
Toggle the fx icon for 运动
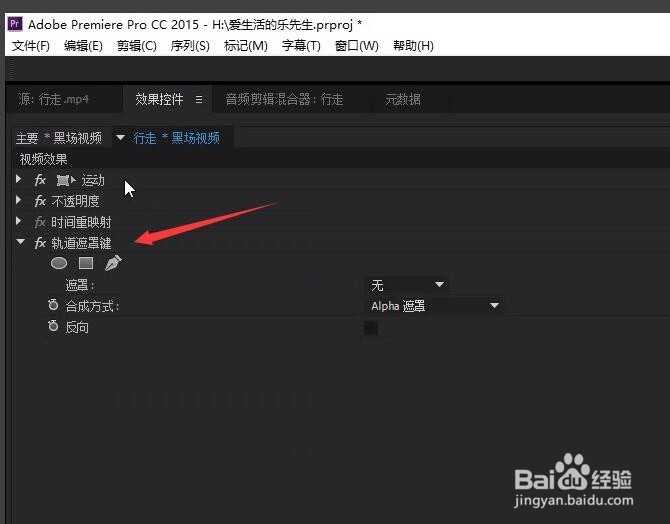pos(40,180)
